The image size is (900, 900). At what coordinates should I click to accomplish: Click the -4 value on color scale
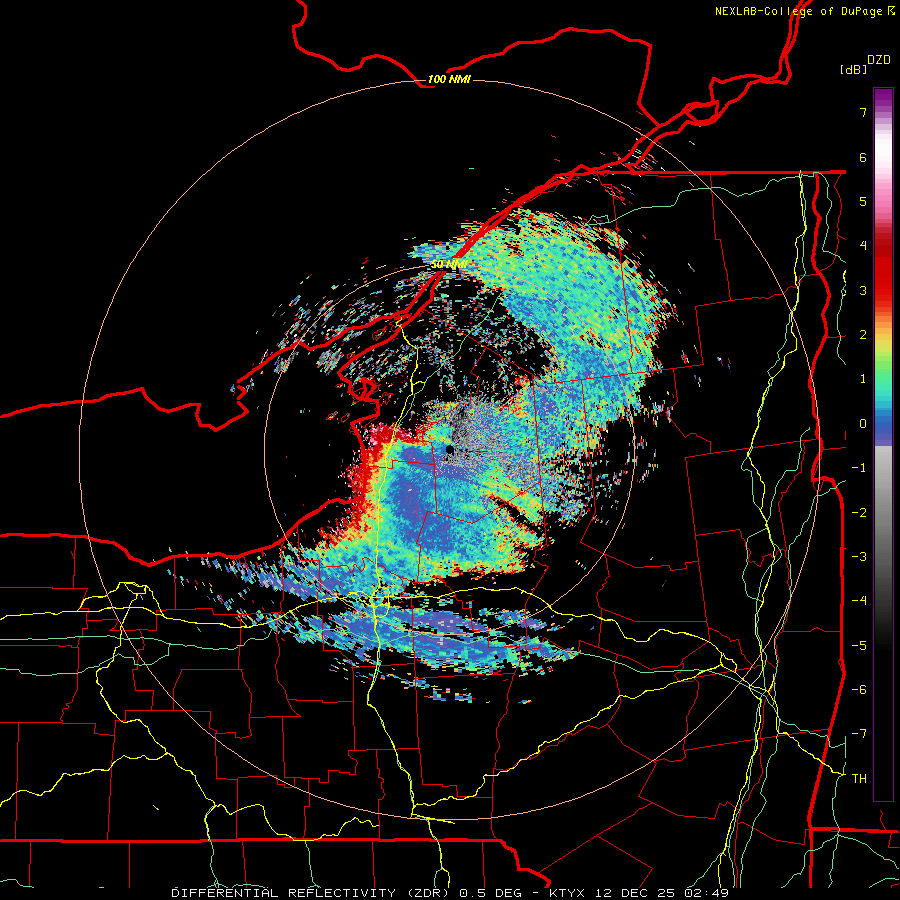[859, 601]
